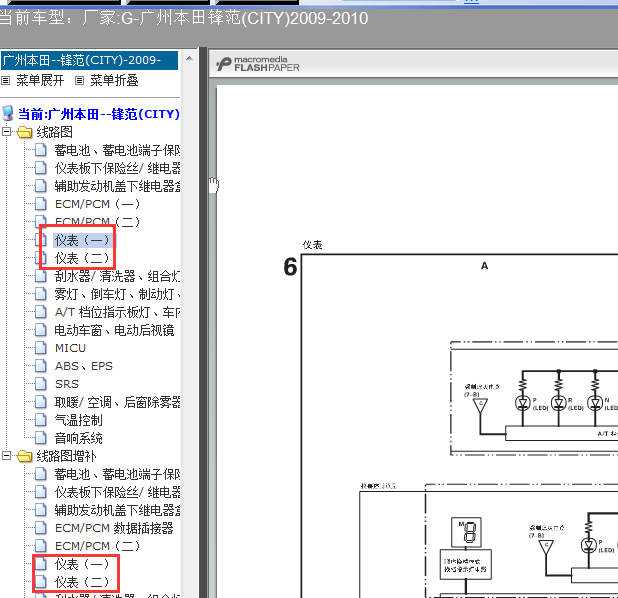Viewport: 618px width, 598px height.
Task: Open 仪表（二）under 线路图增补
Action: [82, 582]
